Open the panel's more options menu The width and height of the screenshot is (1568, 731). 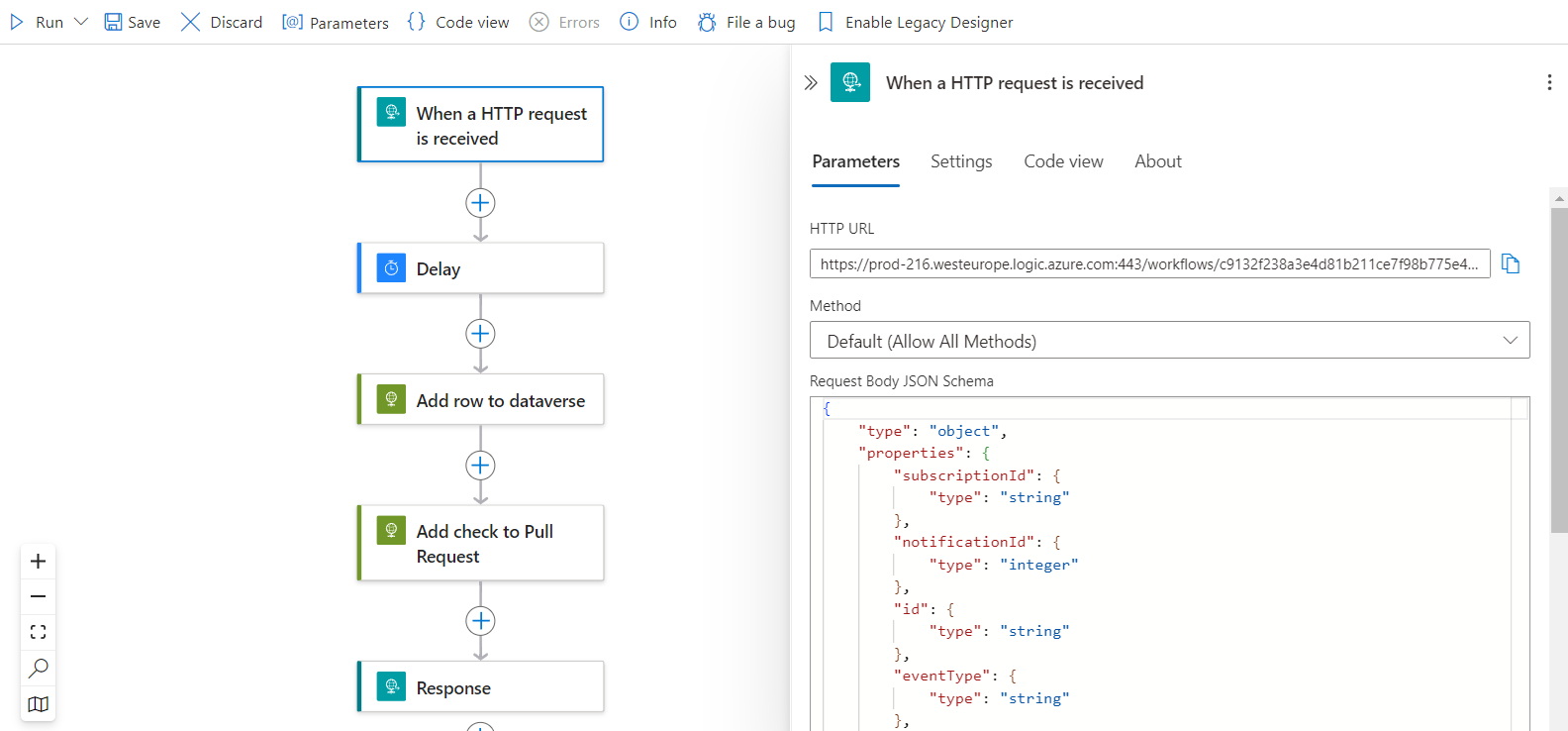[1549, 82]
